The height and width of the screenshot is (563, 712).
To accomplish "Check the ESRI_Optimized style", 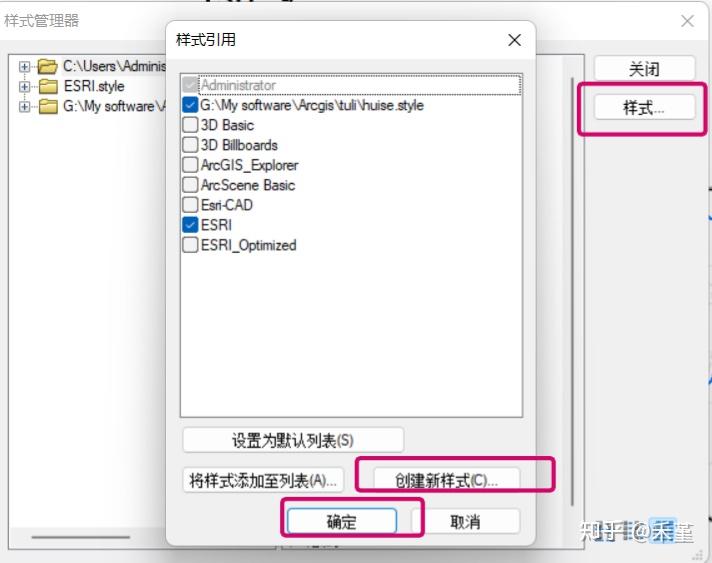I will (x=190, y=245).
